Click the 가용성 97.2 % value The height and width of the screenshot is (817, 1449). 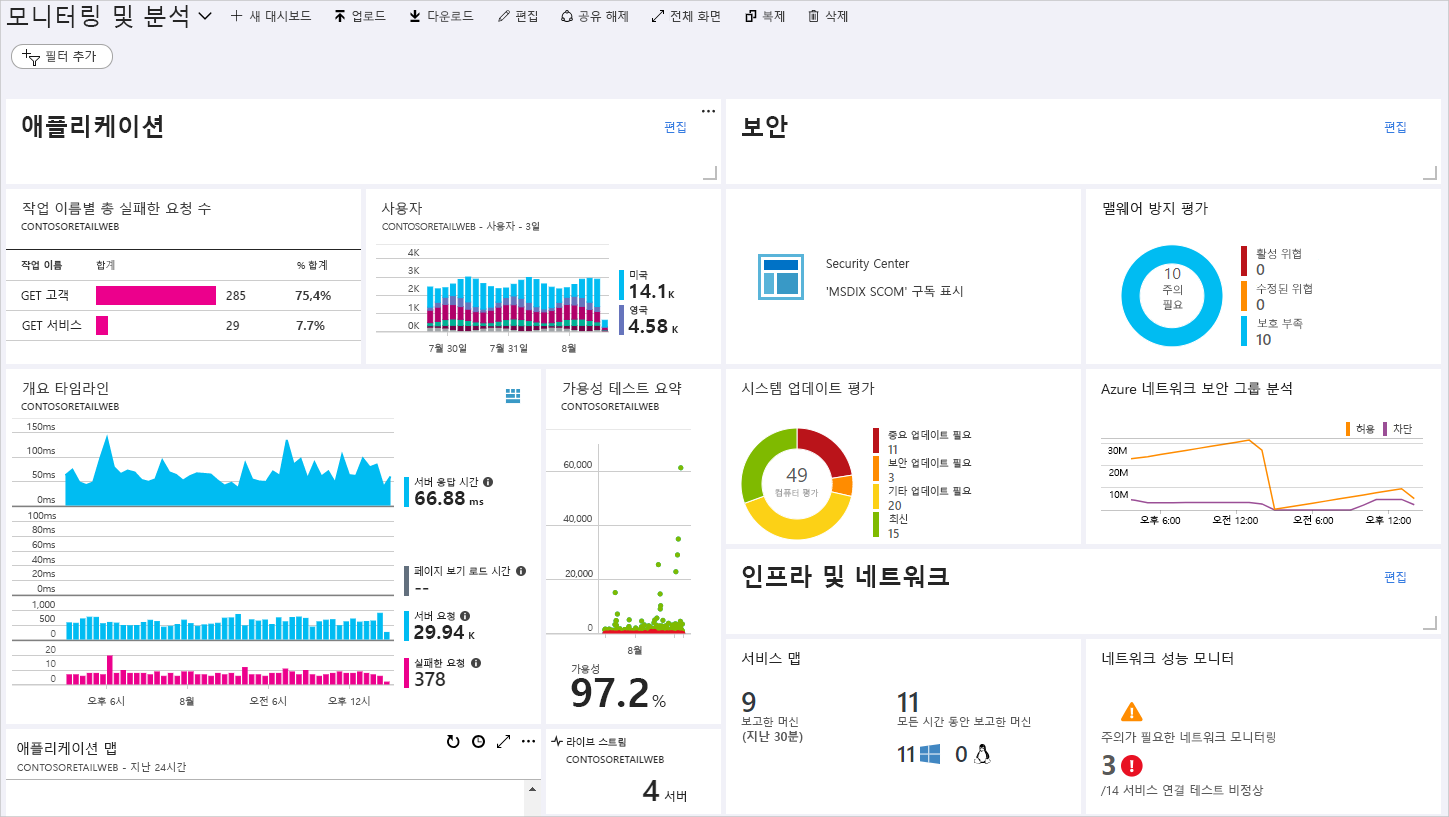(x=618, y=692)
